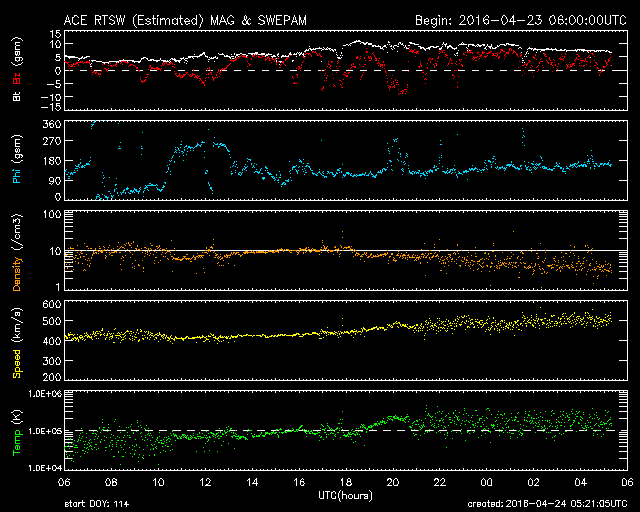Click the orange 'Density (/cm3)' axis label

17,252
